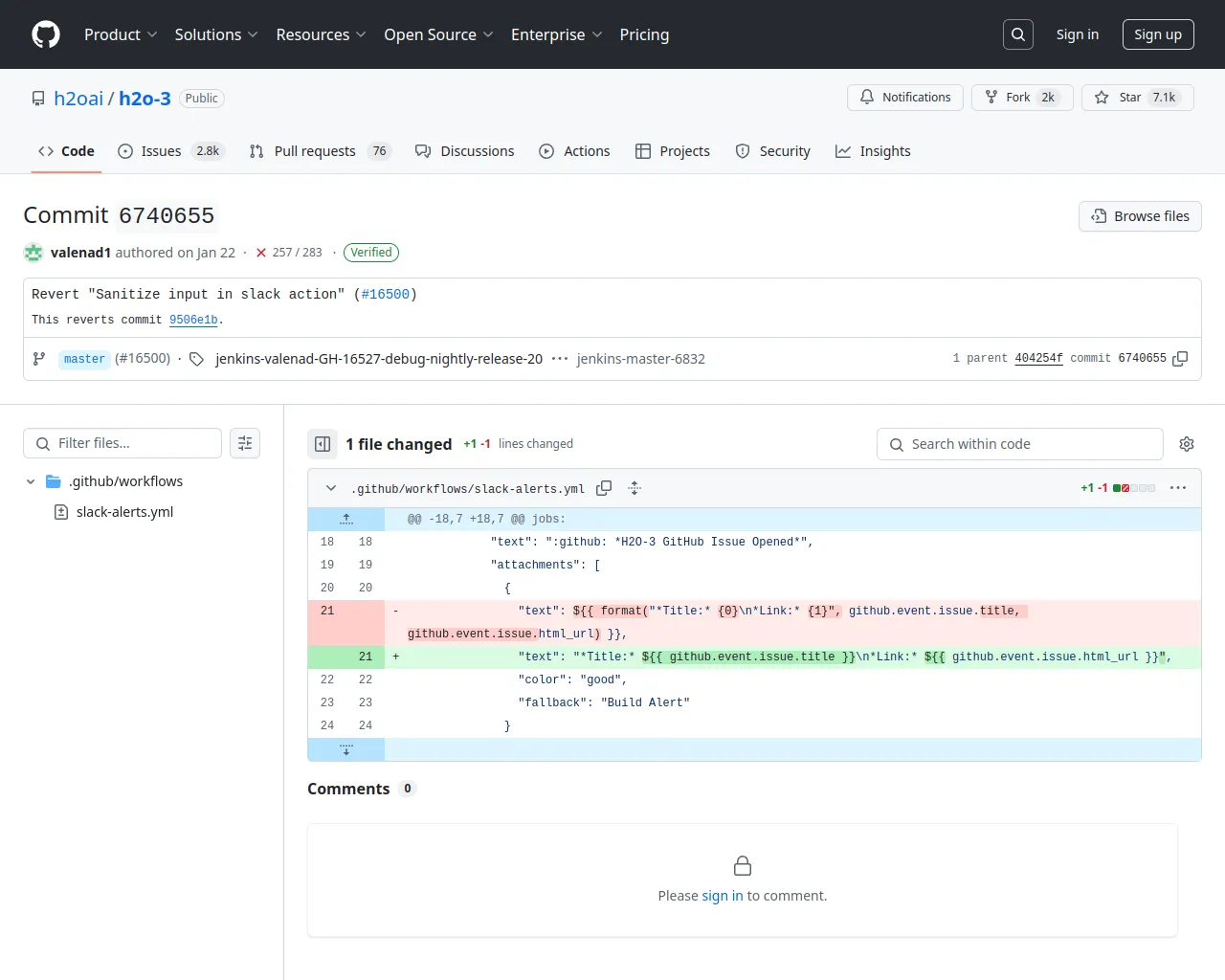Click the search magnifier icon in header
This screenshot has height=980, width=1225.
pos(1018,34)
